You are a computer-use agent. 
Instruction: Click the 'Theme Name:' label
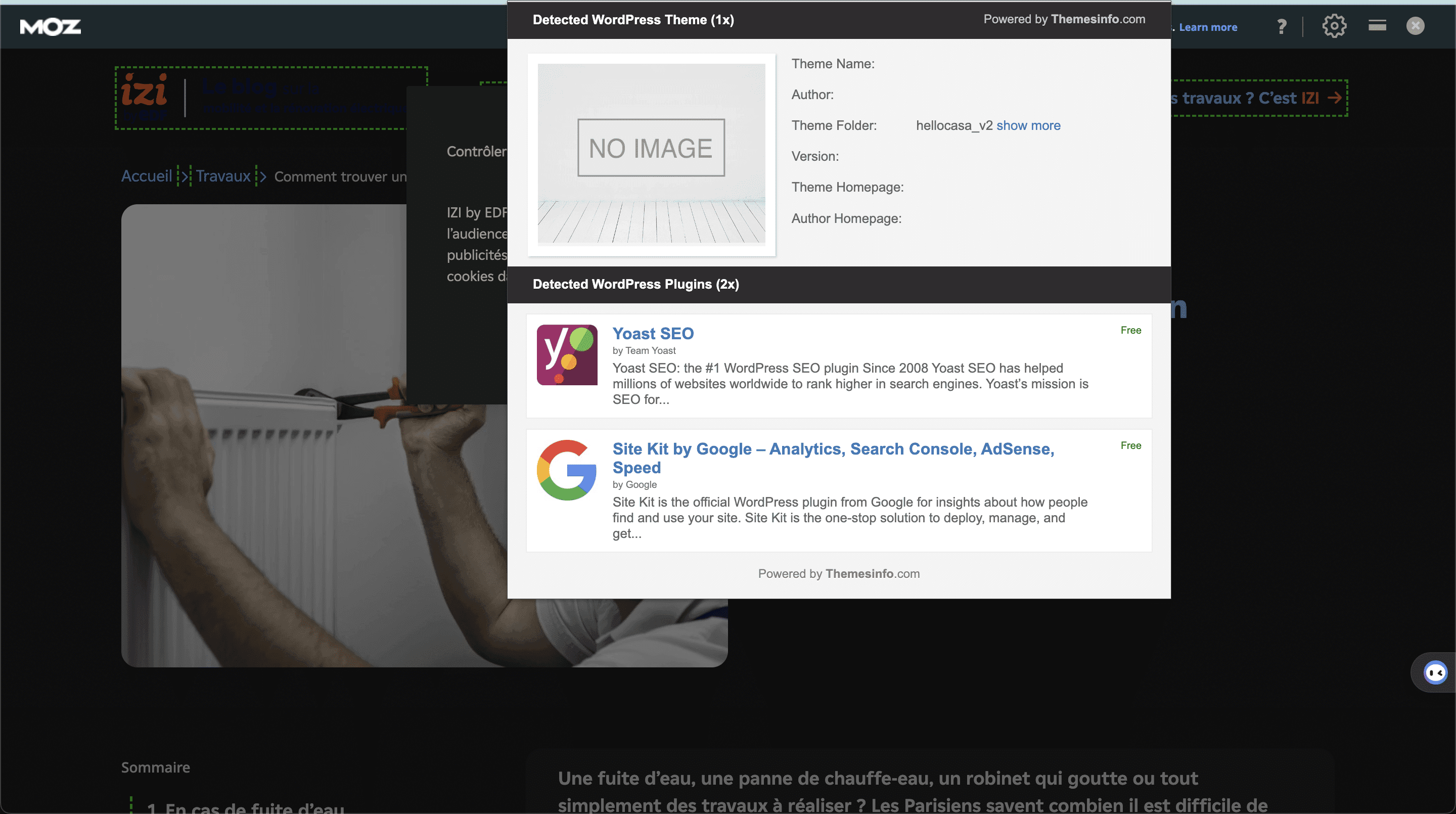tap(833, 64)
